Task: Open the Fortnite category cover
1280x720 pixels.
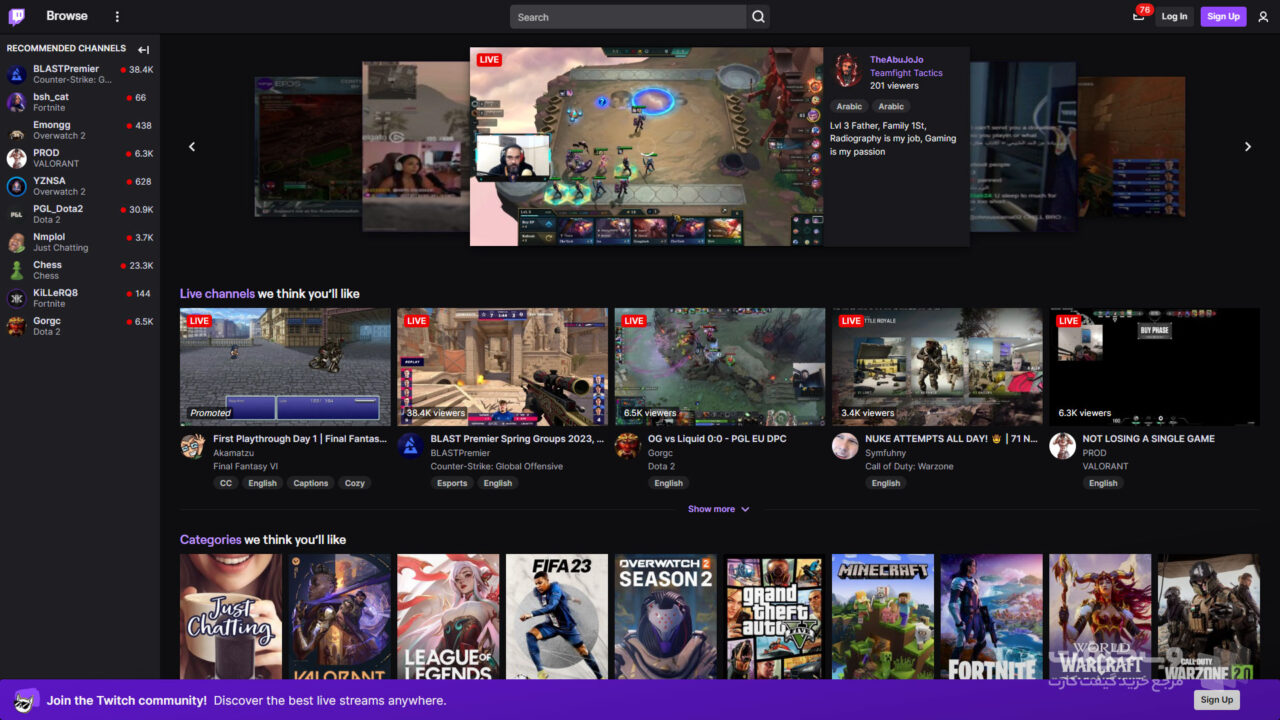Action: (x=992, y=617)
